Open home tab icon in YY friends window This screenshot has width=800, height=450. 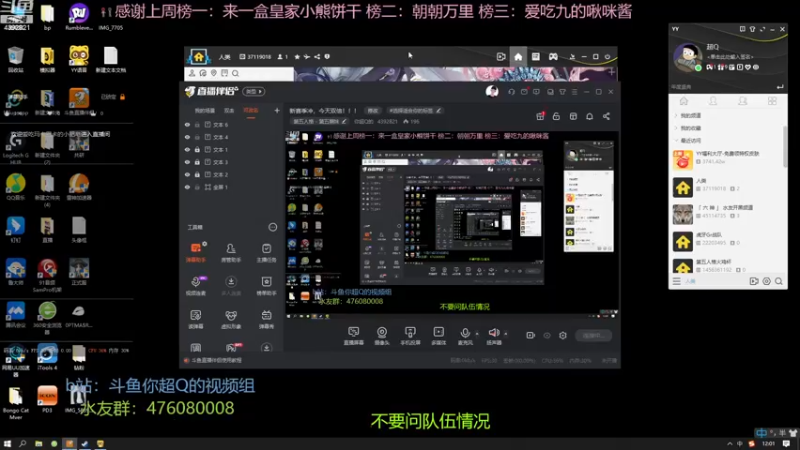[x=684, y=101]
